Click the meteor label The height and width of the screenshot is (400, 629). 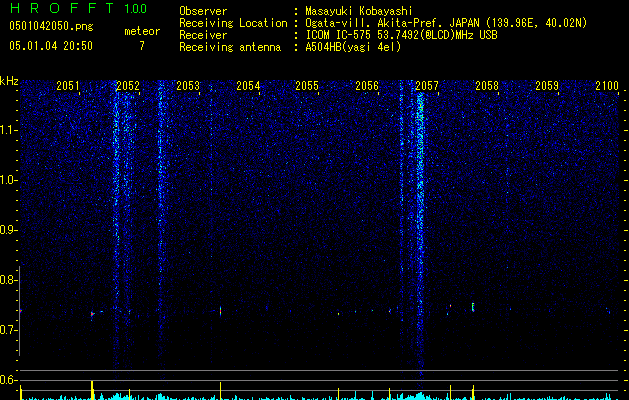142,31
